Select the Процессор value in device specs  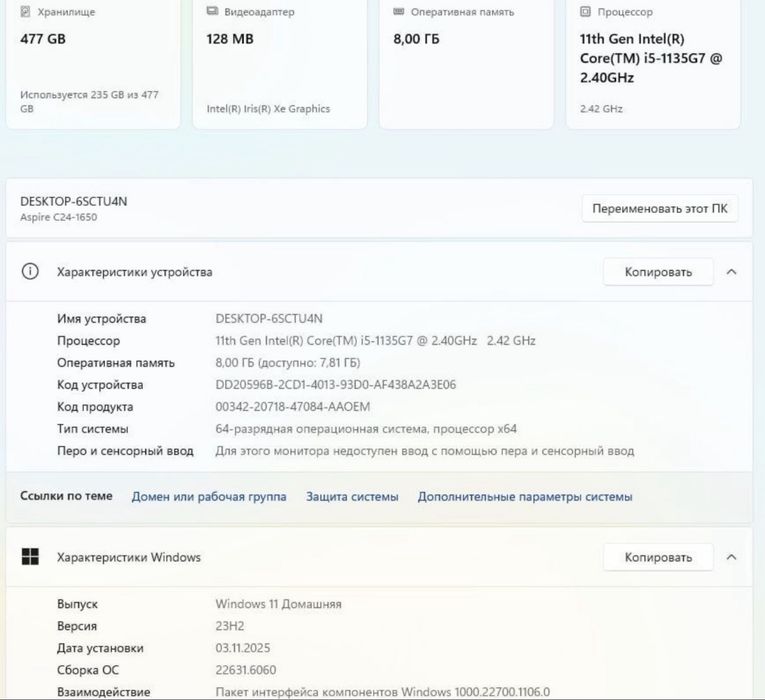click(375, 340)
